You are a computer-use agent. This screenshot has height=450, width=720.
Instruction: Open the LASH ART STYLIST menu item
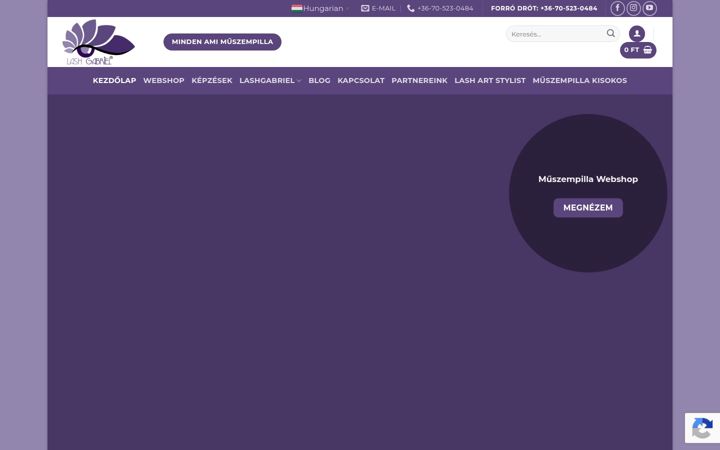(490, 80)
